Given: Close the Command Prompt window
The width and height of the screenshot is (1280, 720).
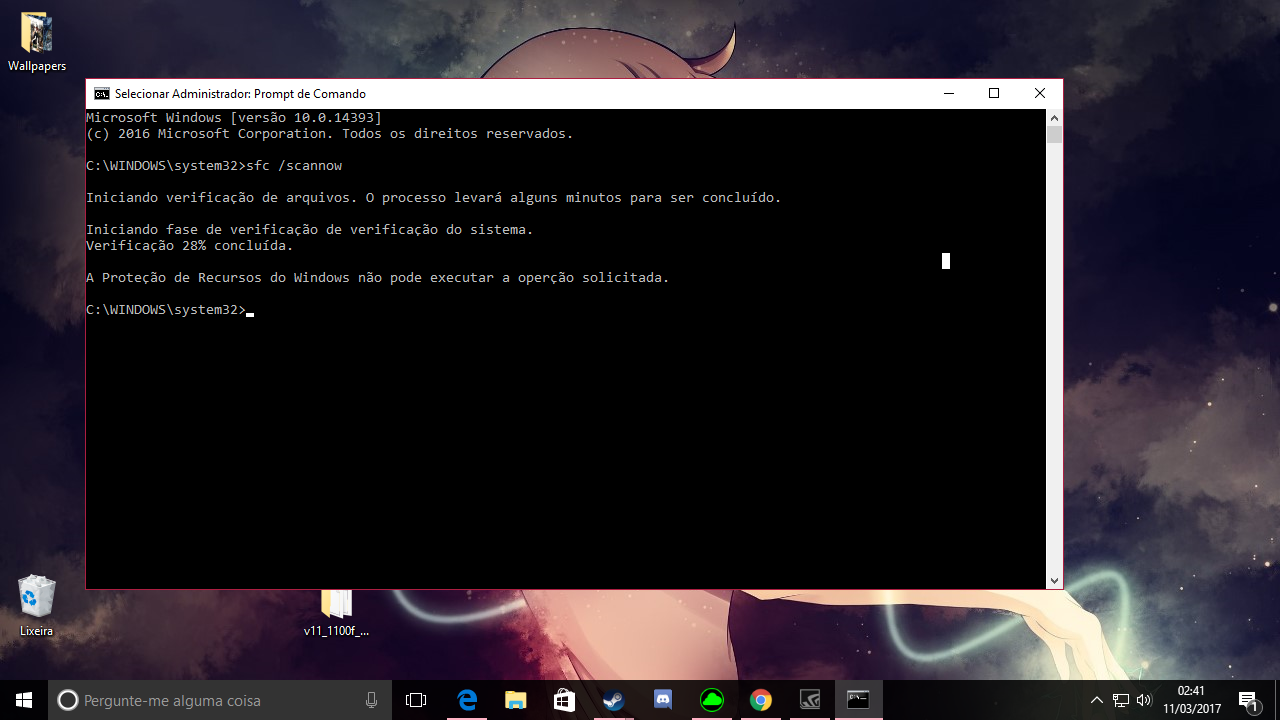Looking at the screenshot, I should pos(1040,94).
